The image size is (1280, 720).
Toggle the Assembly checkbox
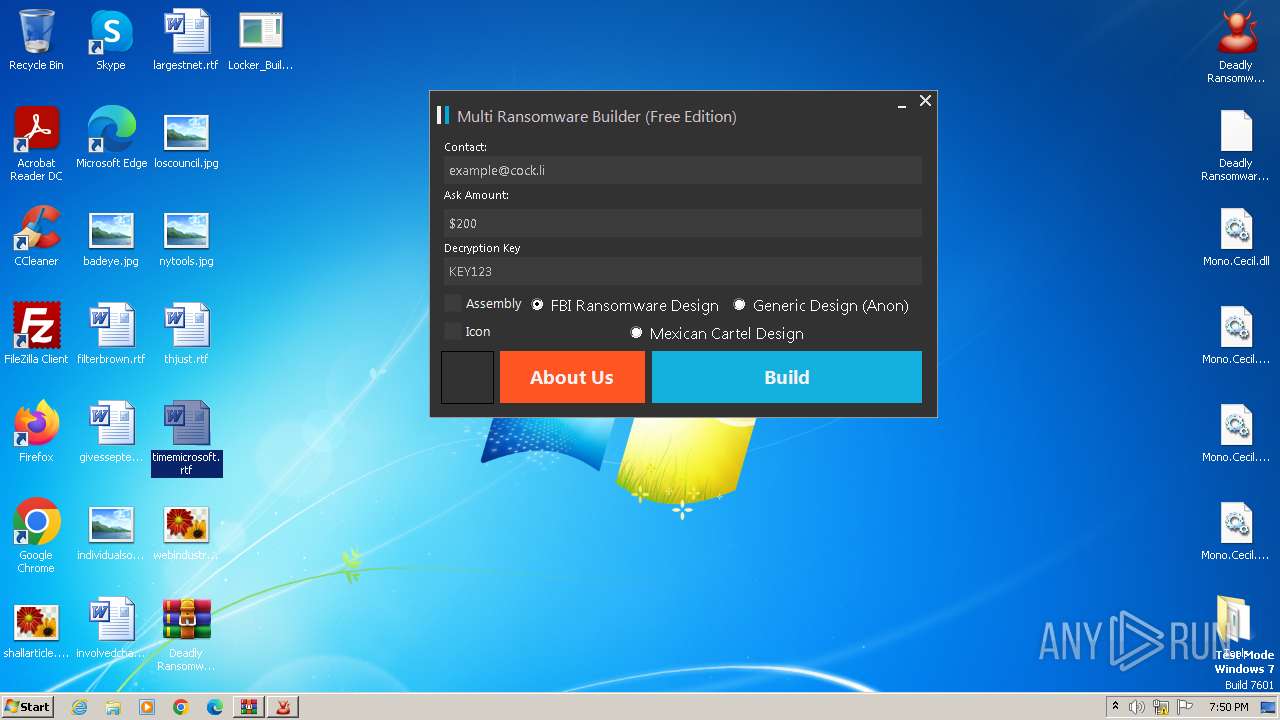tap(453, 303)
